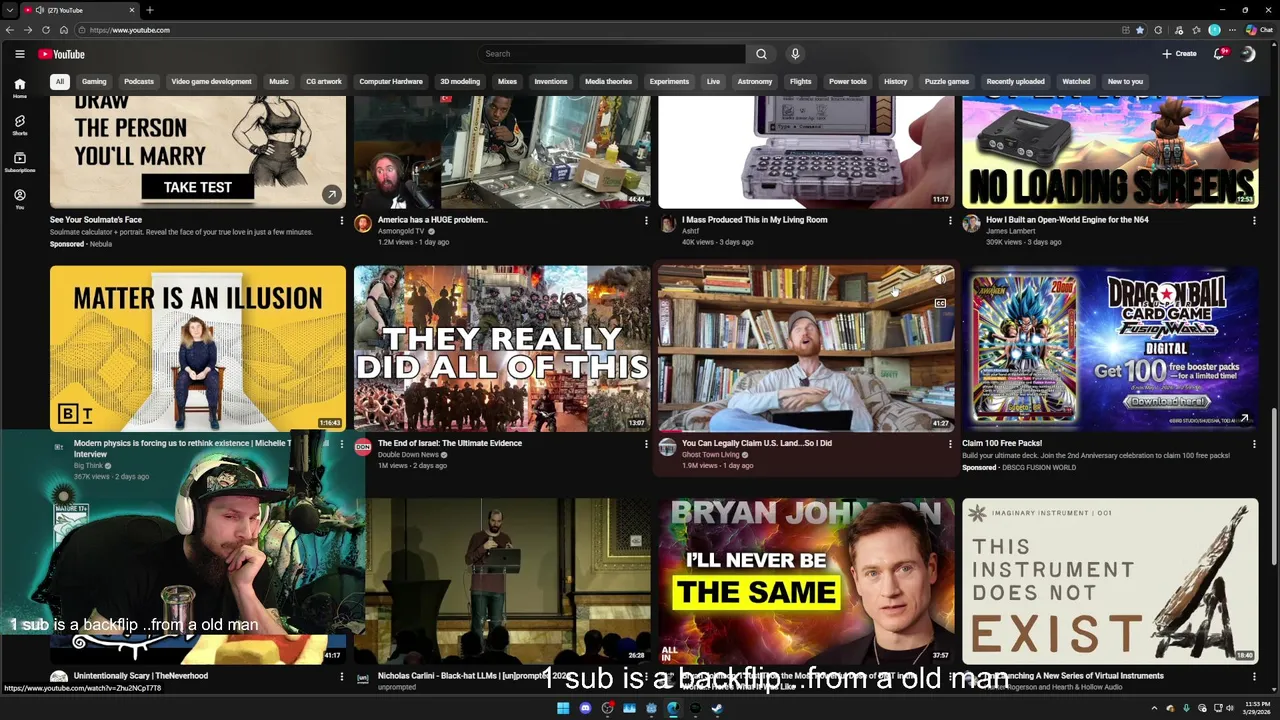Screen dimensions: 1280x720
Task: Open more options for Claim 100 Free Packs ad
Action: pyautogui.click(x=1254, y=443)
